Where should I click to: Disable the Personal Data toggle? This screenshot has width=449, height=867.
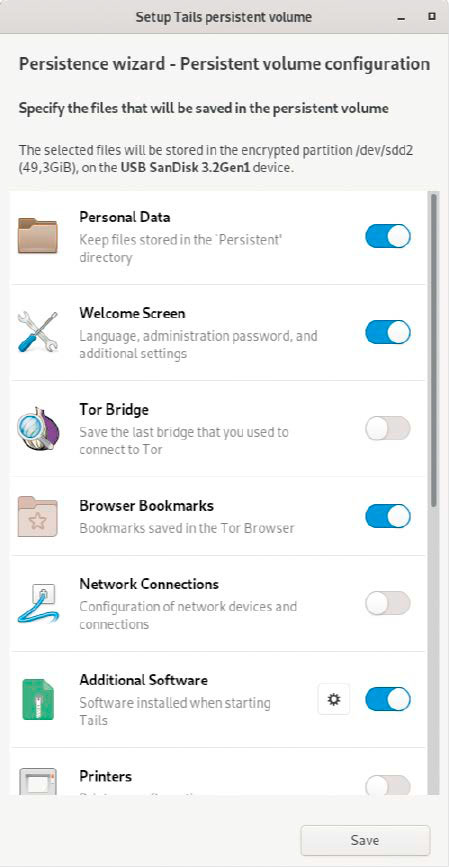(388, 236)
